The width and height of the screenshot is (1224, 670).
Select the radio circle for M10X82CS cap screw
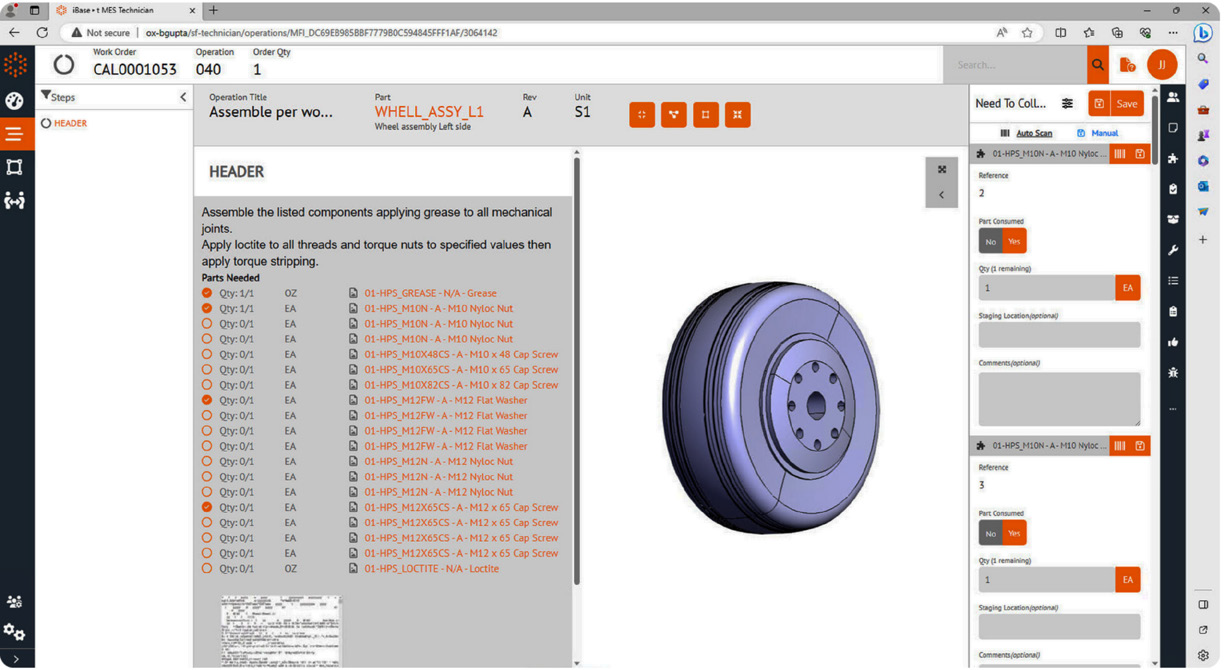pyautogui.click(x=207, y=385)
